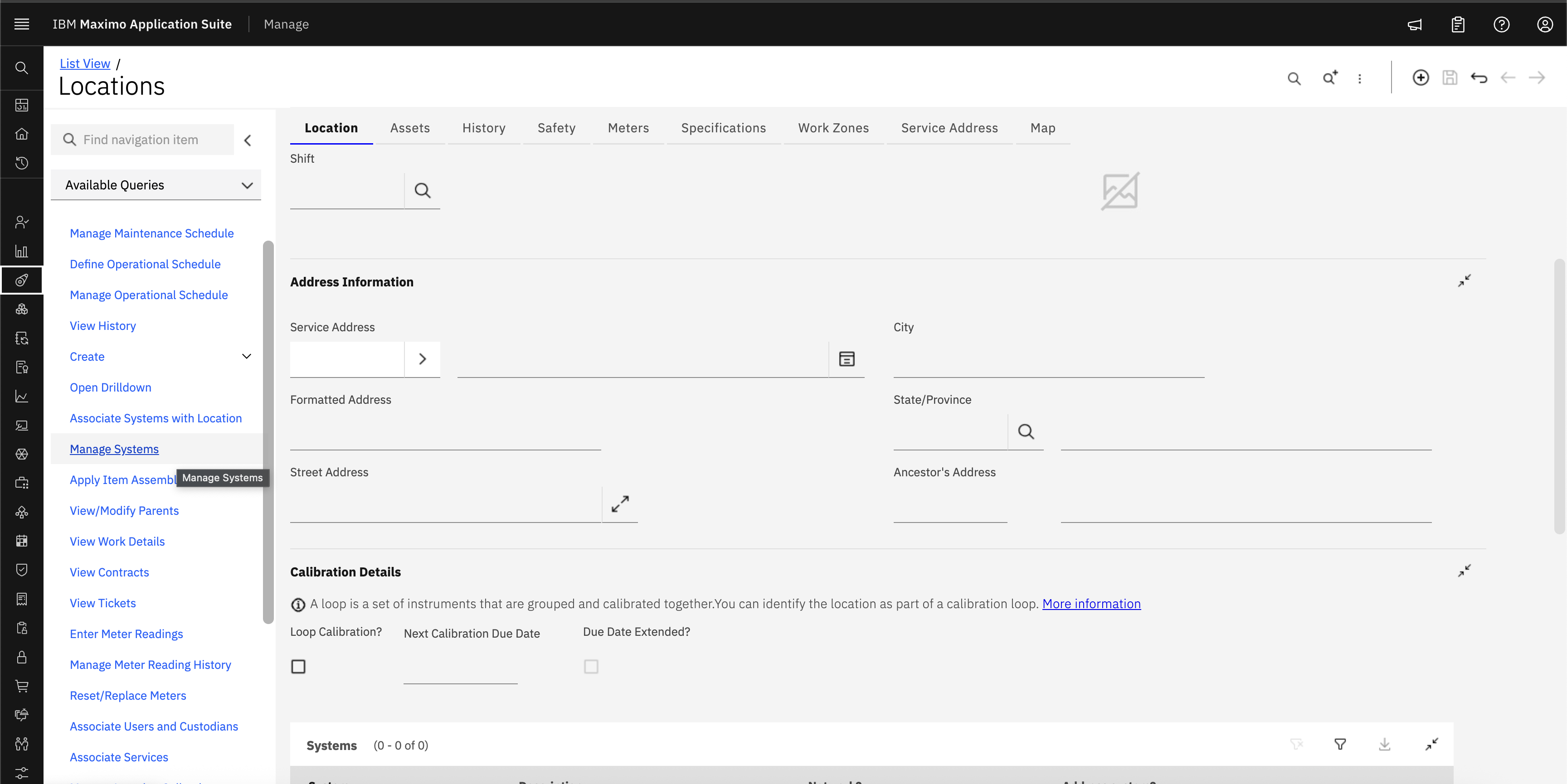Image resolution: width=1567 pixels, height=784 pixels.
Task: Click the location image placeholder
Action: [1120, 191]
